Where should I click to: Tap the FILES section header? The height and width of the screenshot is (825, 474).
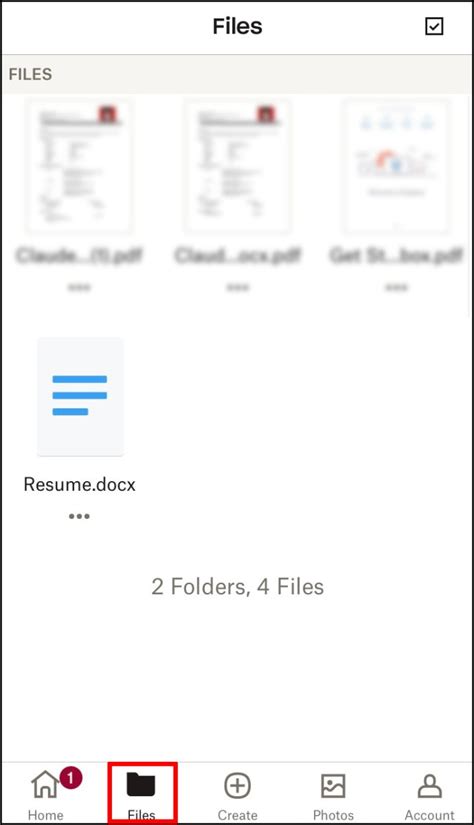pos(31,74)
